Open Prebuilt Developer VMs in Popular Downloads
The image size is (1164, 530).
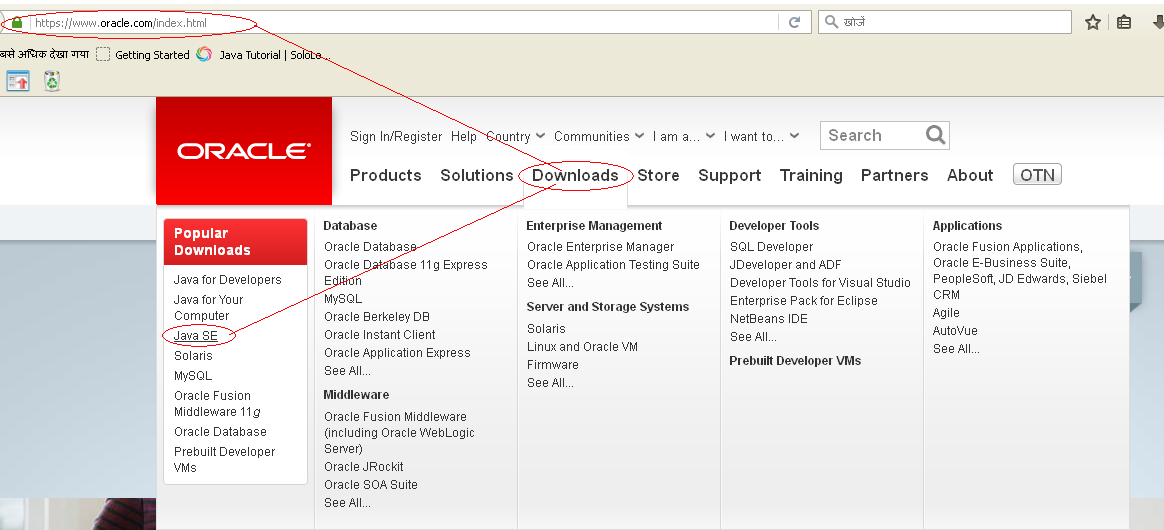tap(224, 459)
